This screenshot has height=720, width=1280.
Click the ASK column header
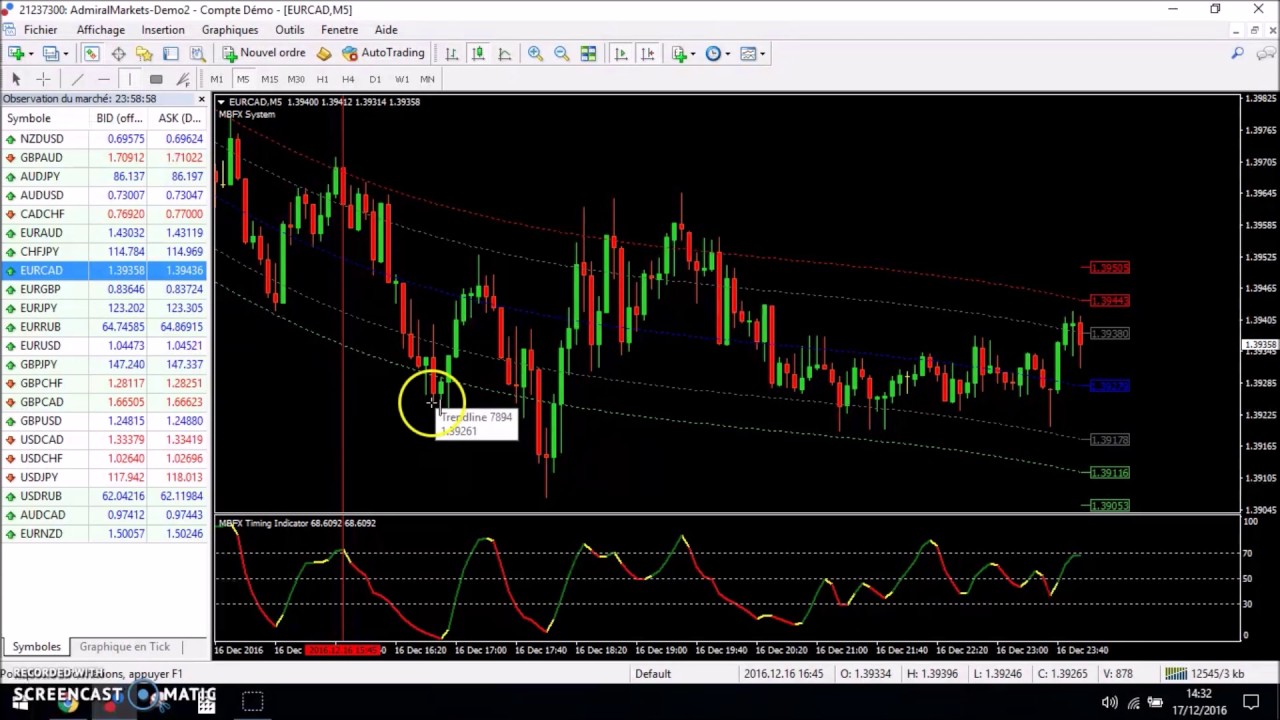(179, 118)
